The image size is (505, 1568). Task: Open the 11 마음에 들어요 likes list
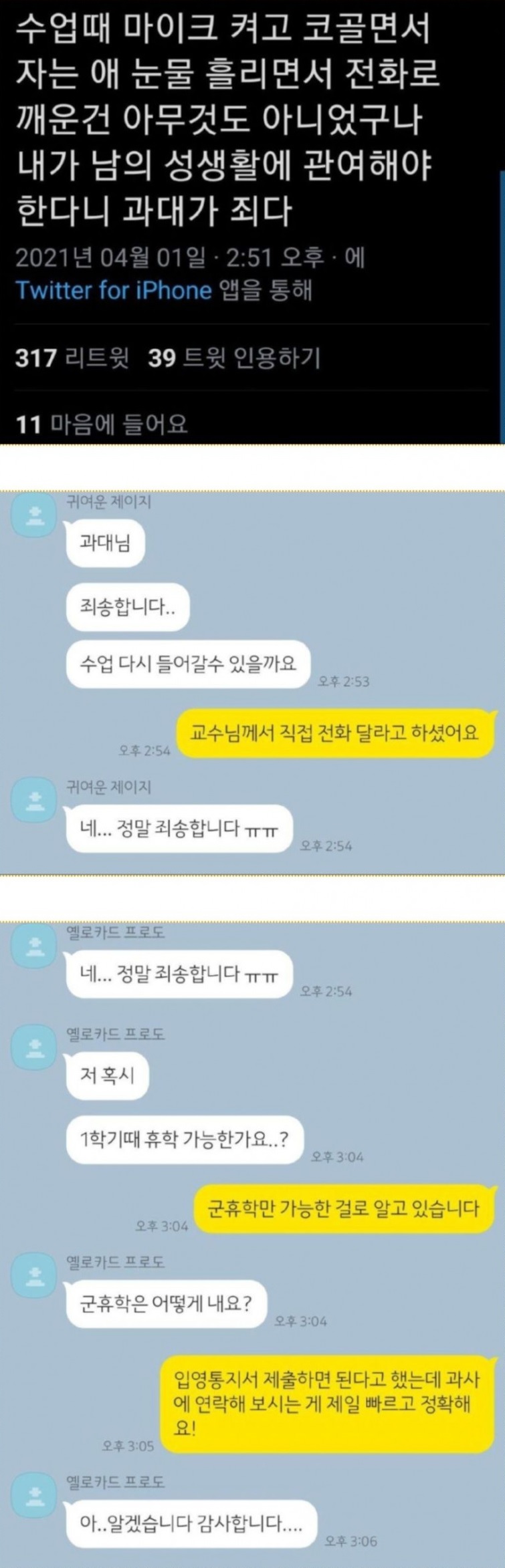[x=101, y=424]
